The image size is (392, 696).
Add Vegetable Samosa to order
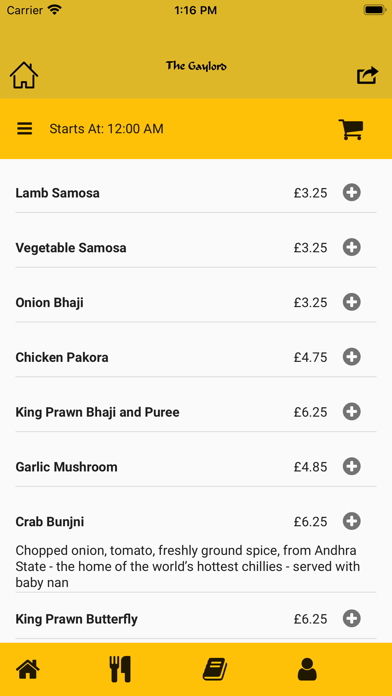[x=352, y=247]
